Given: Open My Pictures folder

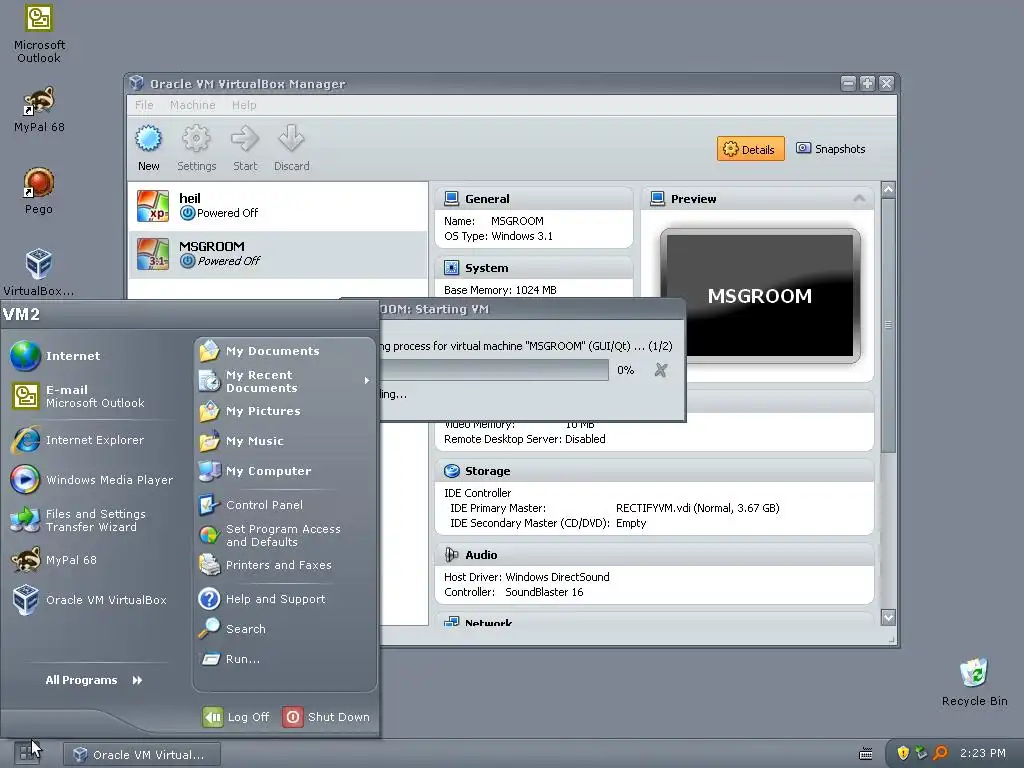Looking at the screenshot, I should point(284,411).
